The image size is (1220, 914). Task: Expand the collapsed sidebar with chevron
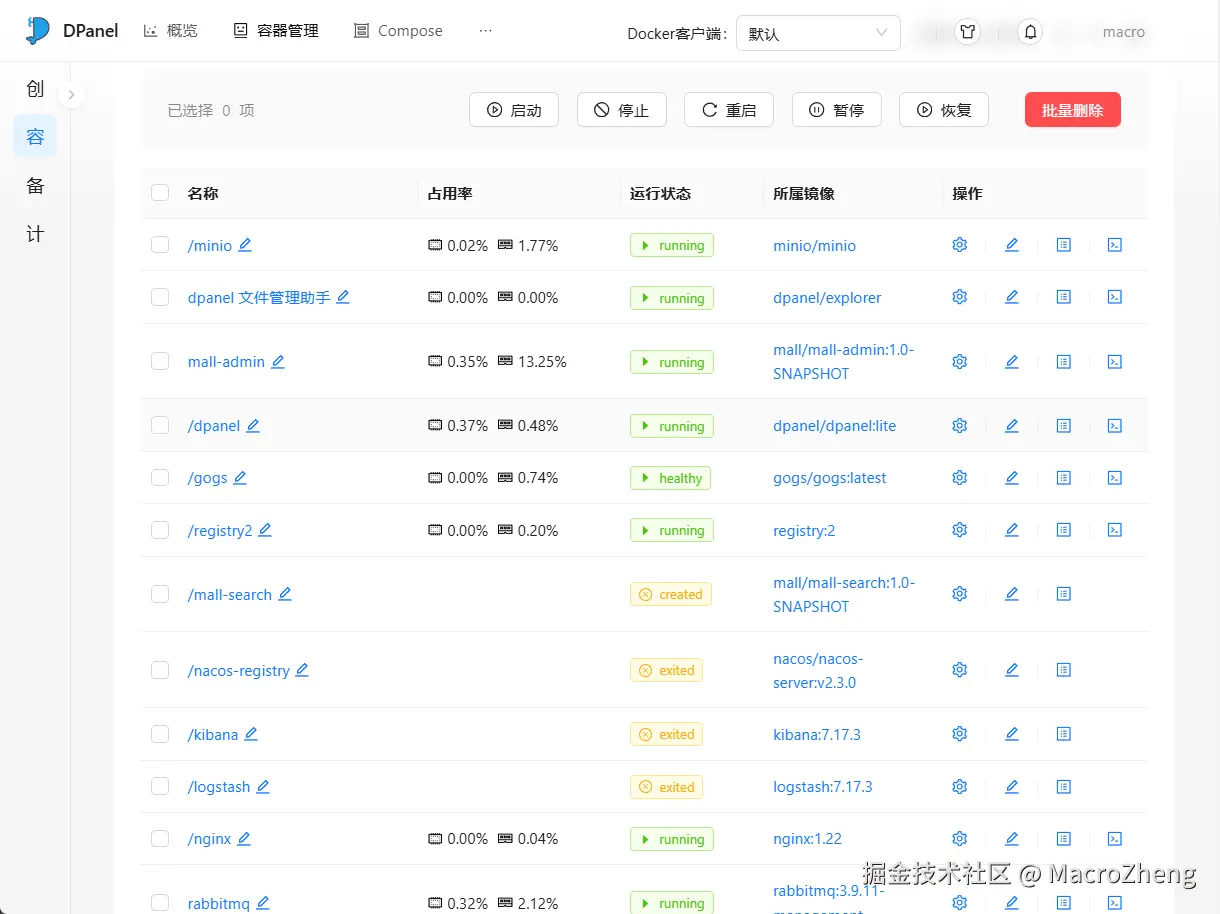tap(71, 95)
